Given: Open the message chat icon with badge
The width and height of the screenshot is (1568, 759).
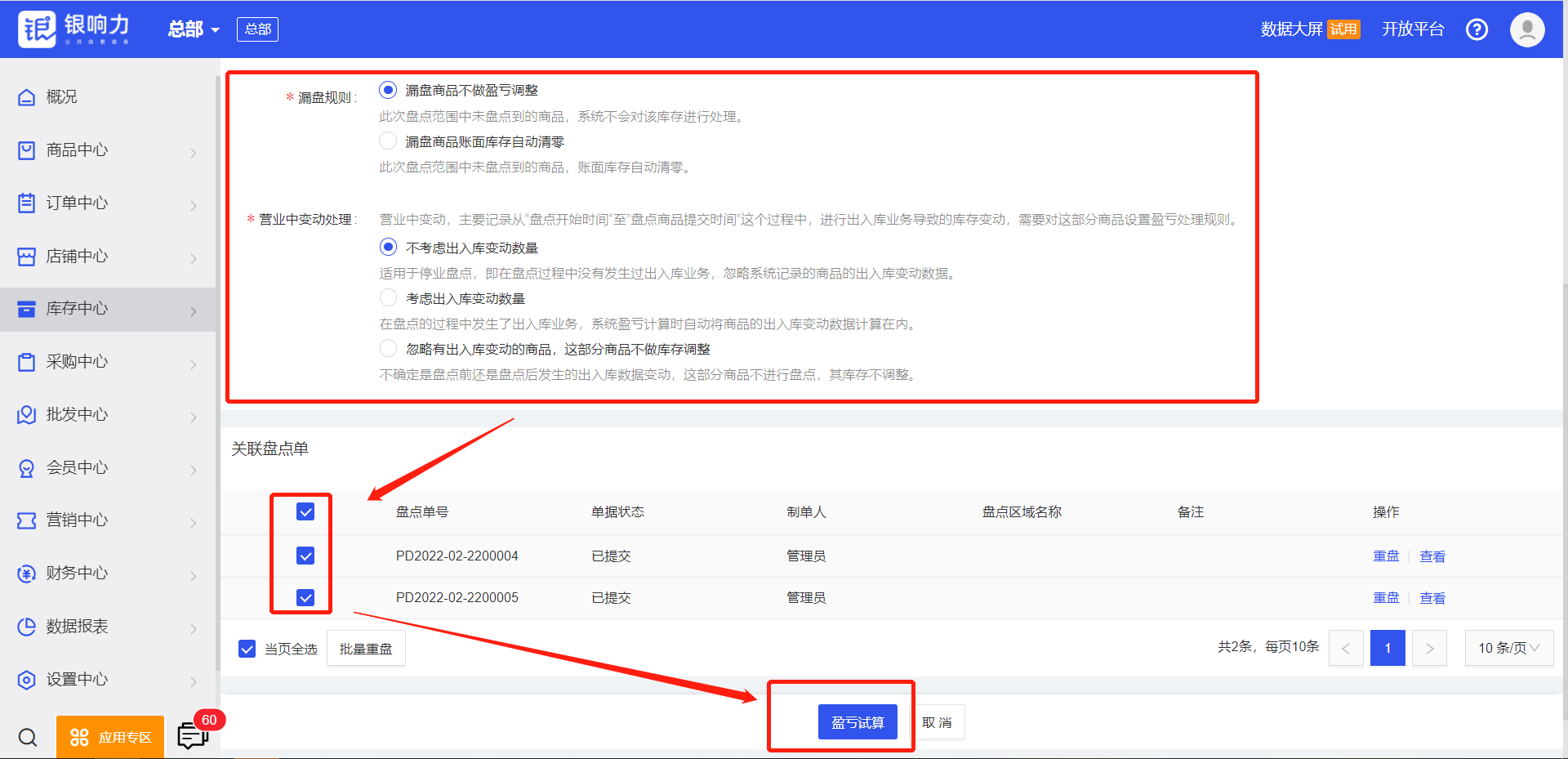Looking at the screenshot, I should point(193,735).
